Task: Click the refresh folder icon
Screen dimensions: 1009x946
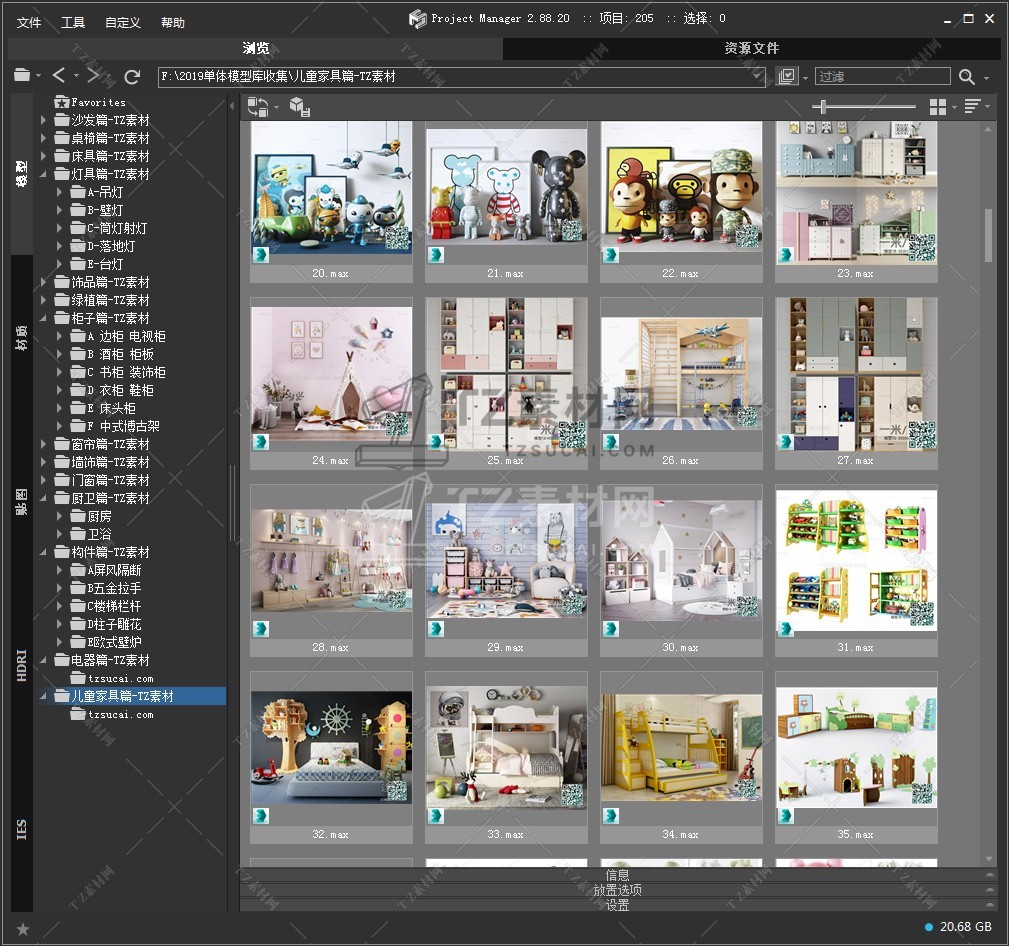Action: [132, 77]
